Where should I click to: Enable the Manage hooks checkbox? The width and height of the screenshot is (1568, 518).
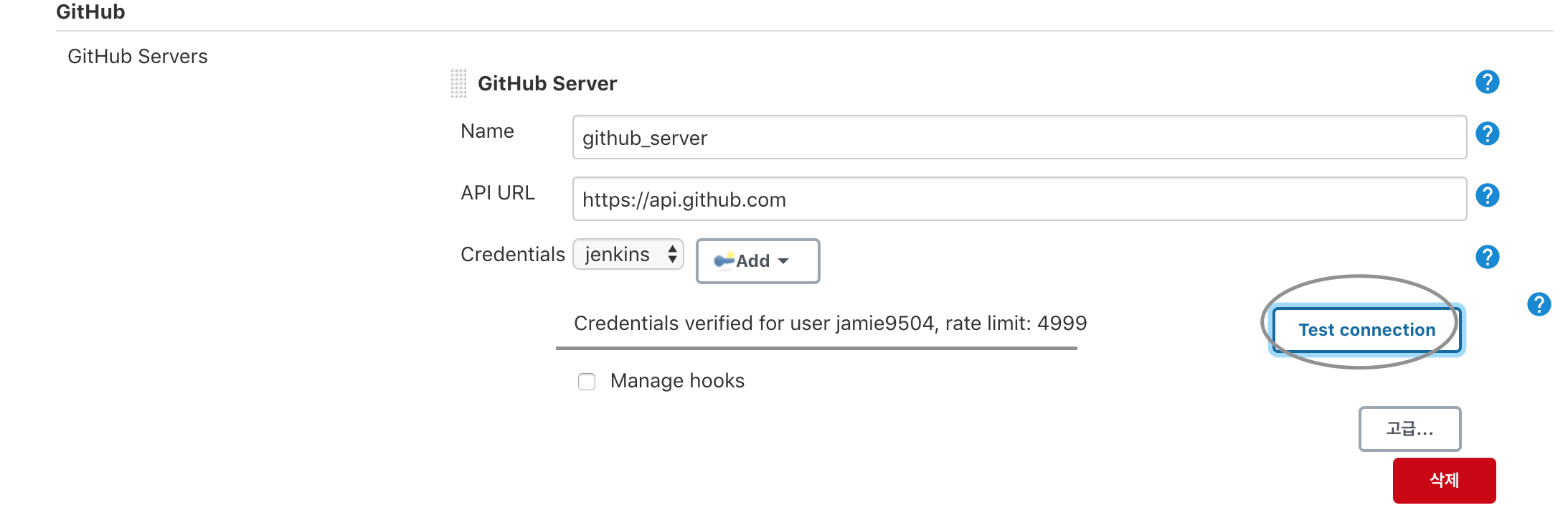pos(587,382)
